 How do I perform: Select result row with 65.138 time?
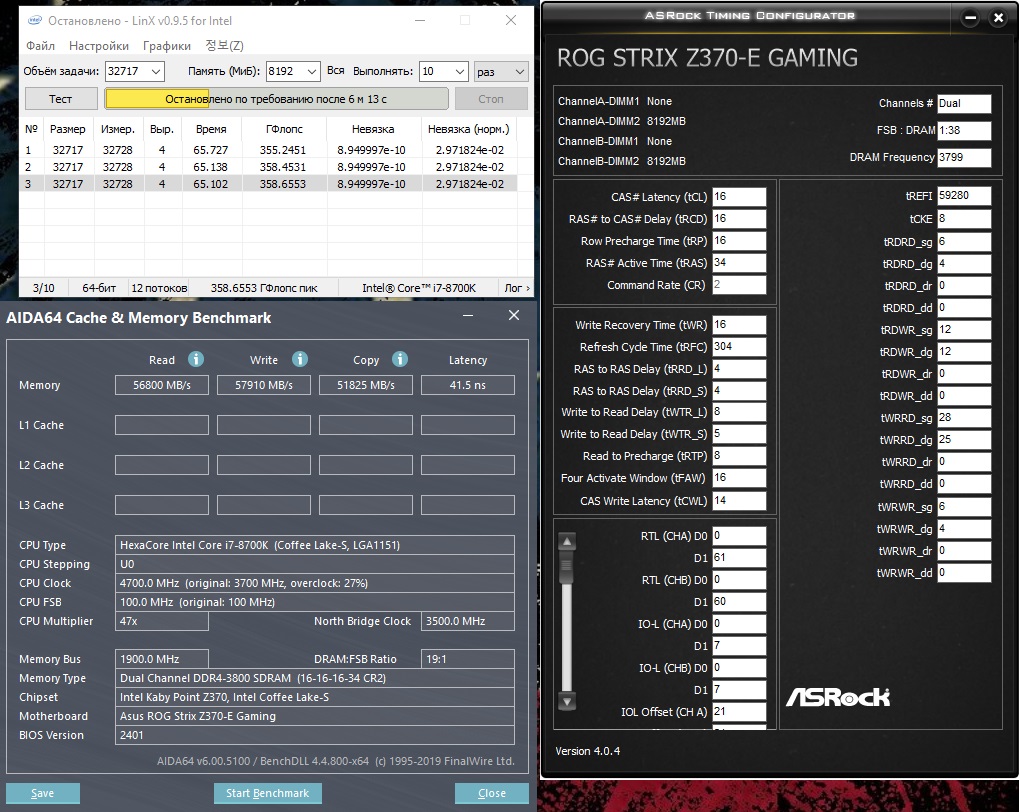[270, 166]
